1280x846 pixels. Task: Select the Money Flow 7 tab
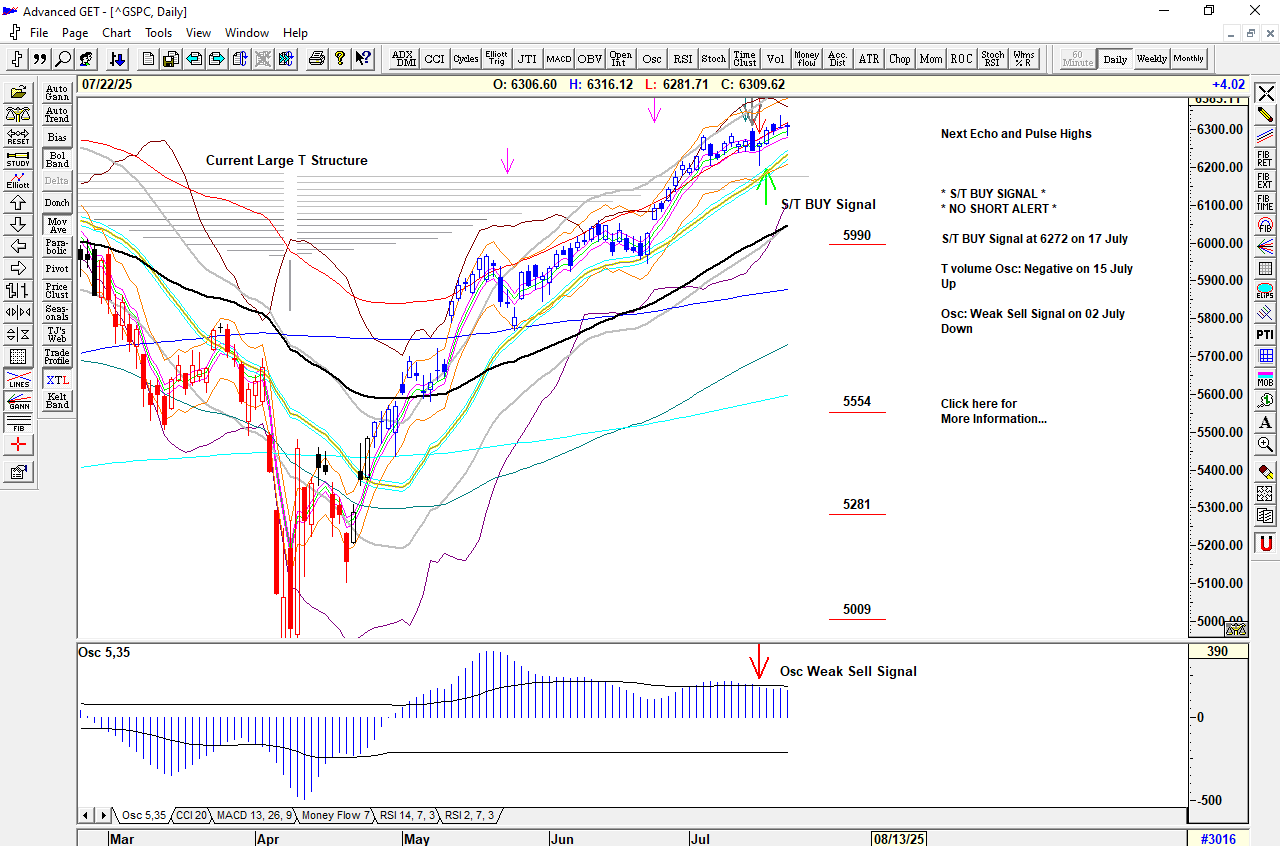pos(336,816)
